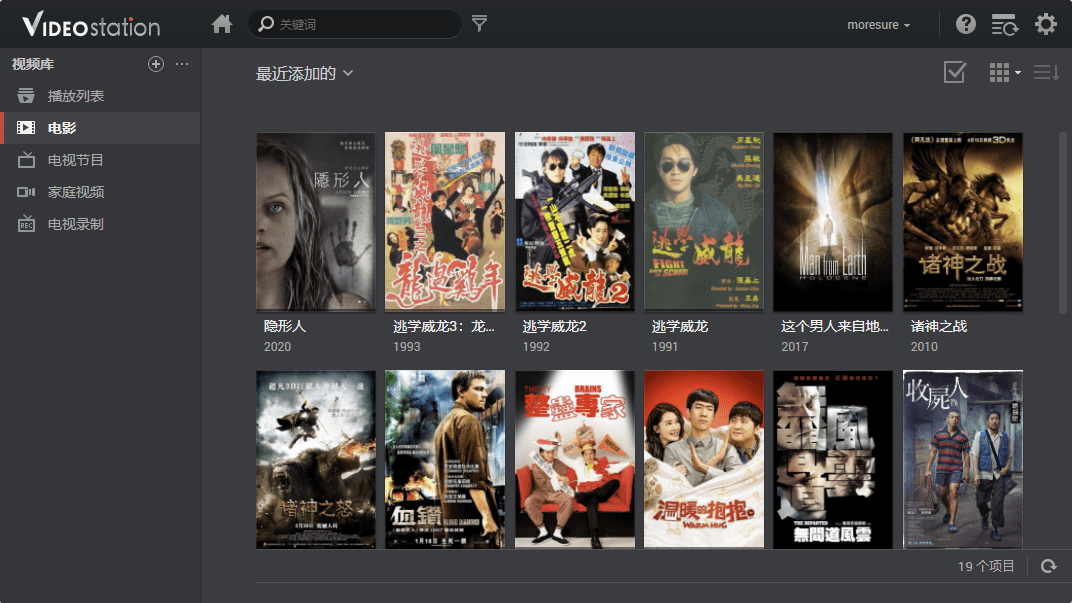Open the search filter funnel icon
Image resolution: width=1072 pixels, height=603 pixels.
[x=480, y=24]
